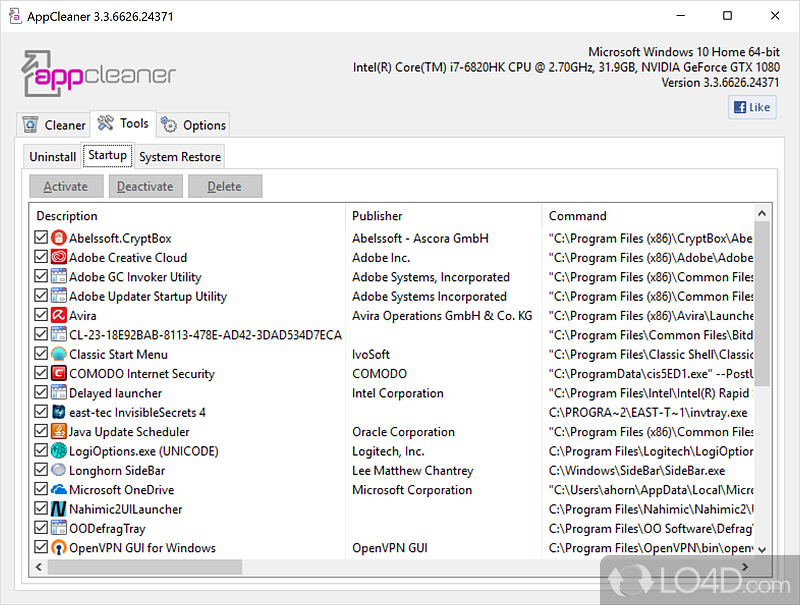The image size is (800, 605).
Task: Click the Abelssoft.CryptBox icon
Action: [x=58, y=239]
